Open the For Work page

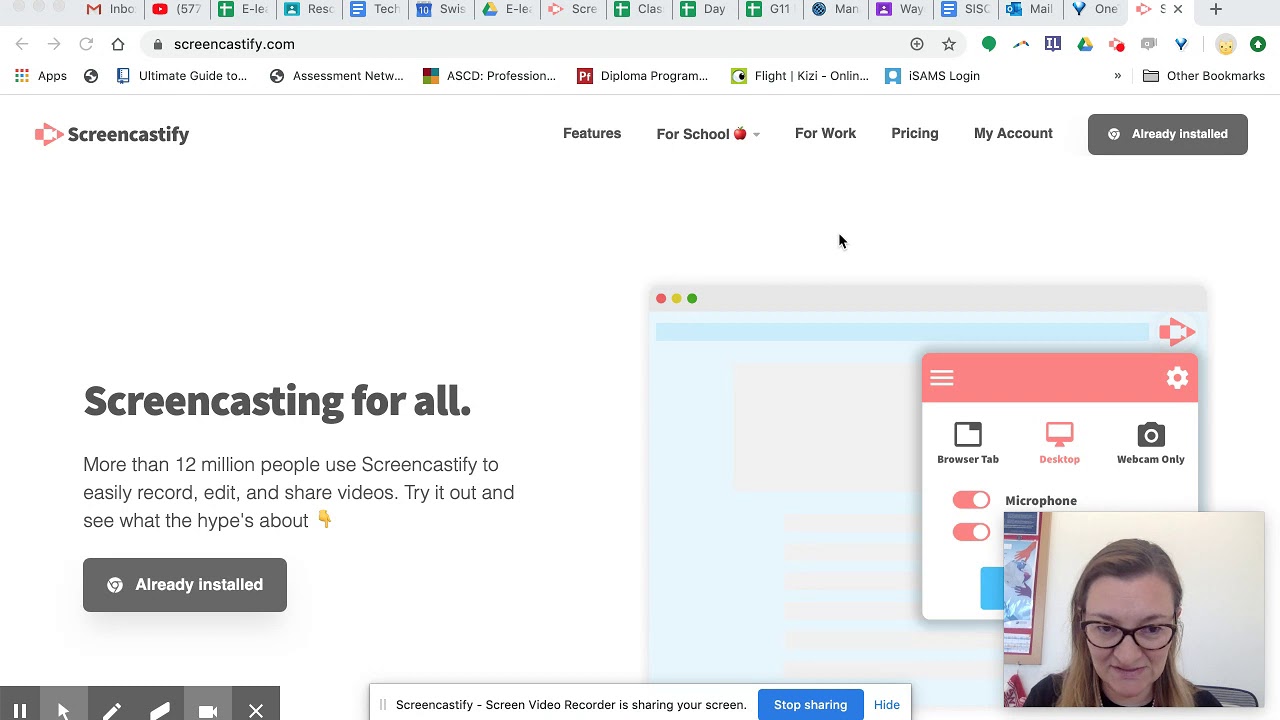point(825,133)
